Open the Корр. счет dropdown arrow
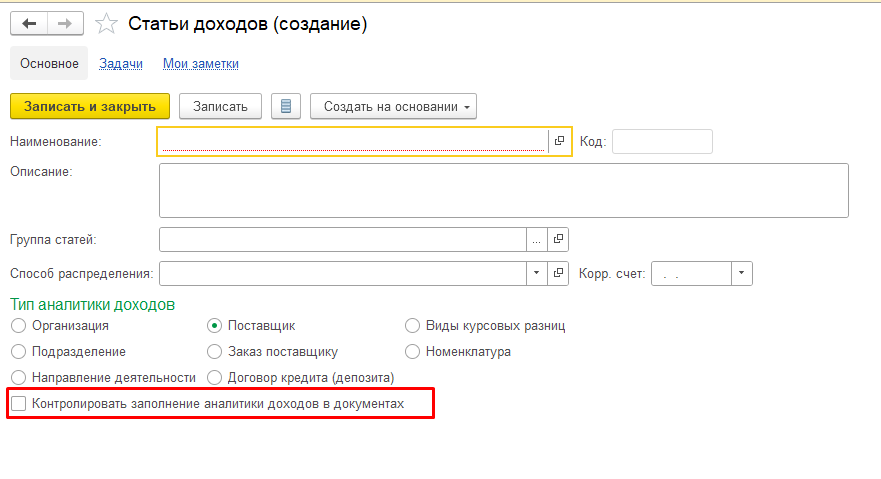Image resolution: width=881 pixels, height=479 pixels. tap(742, 273)
